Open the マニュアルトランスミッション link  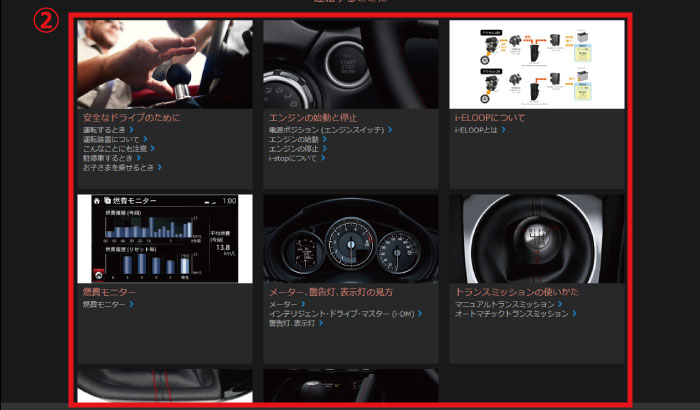coord(506,303)
